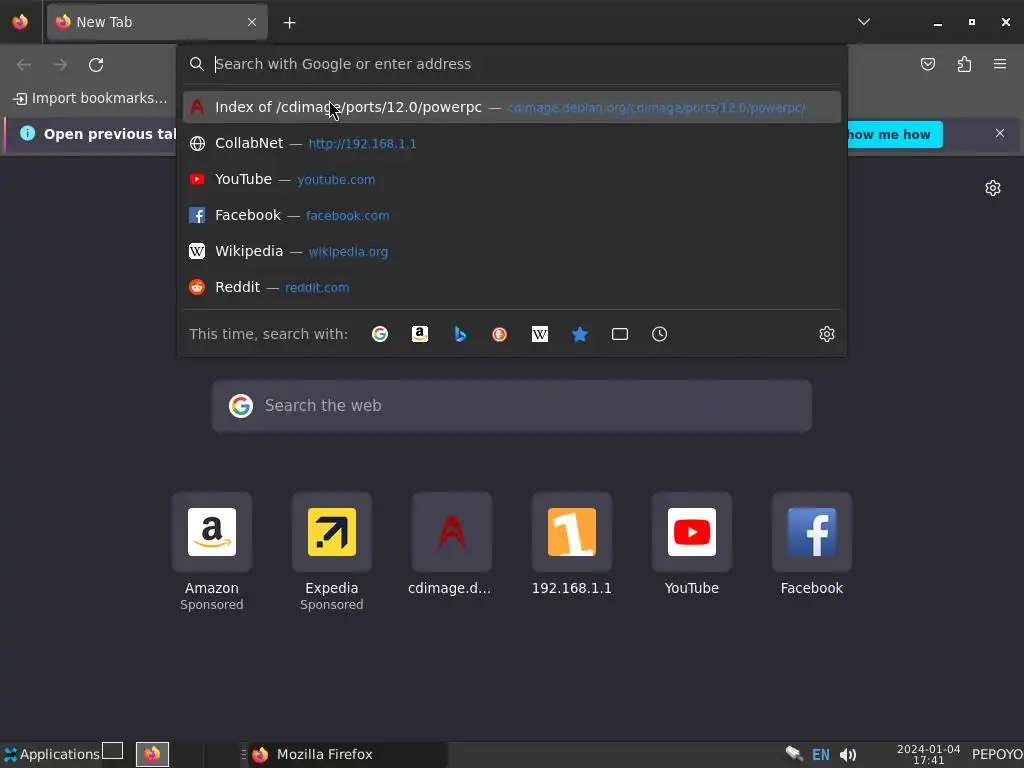Search in Bookmarks star icon
The height and width of the screenshot is (768, 1024).
[x=580, y=334]
